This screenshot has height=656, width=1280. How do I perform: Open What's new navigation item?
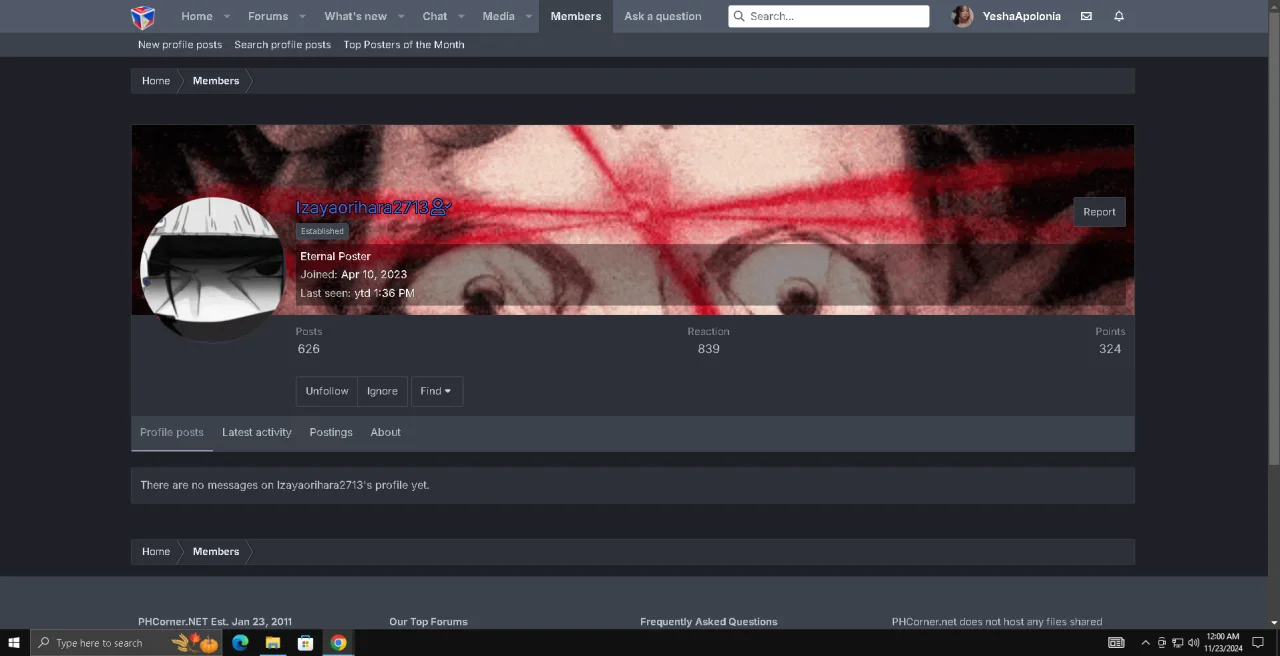click(x=355, y=16)
